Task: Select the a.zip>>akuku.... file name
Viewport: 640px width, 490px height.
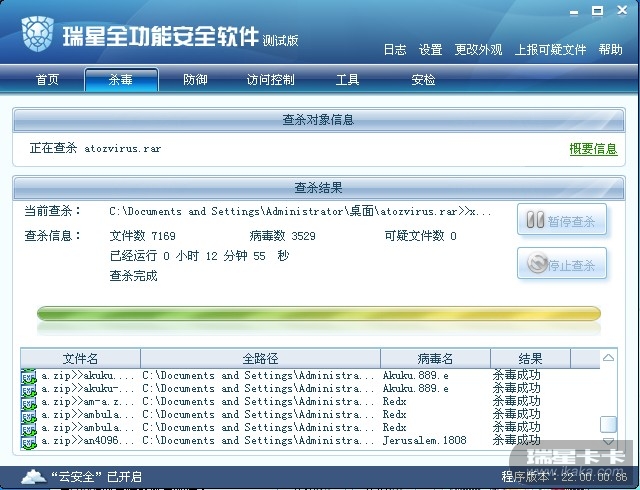Action: [87, 375]
